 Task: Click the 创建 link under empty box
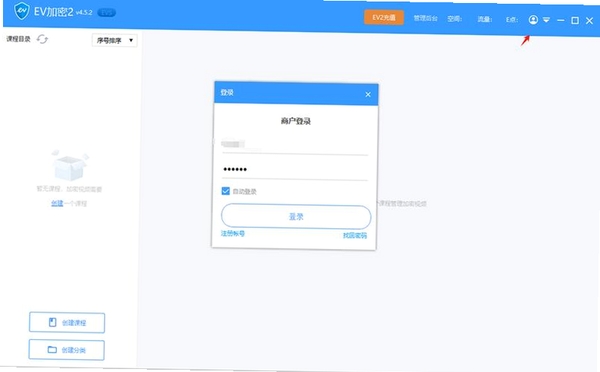(x=57, y=204)
